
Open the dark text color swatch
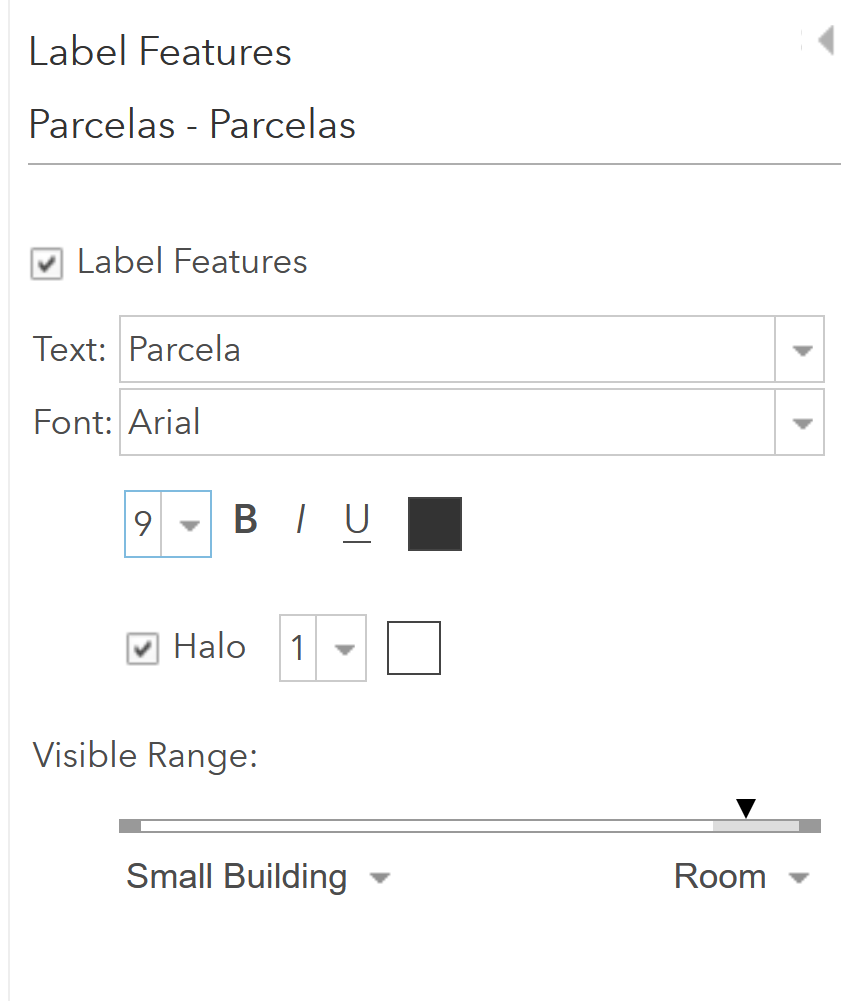tap(435, 523)
